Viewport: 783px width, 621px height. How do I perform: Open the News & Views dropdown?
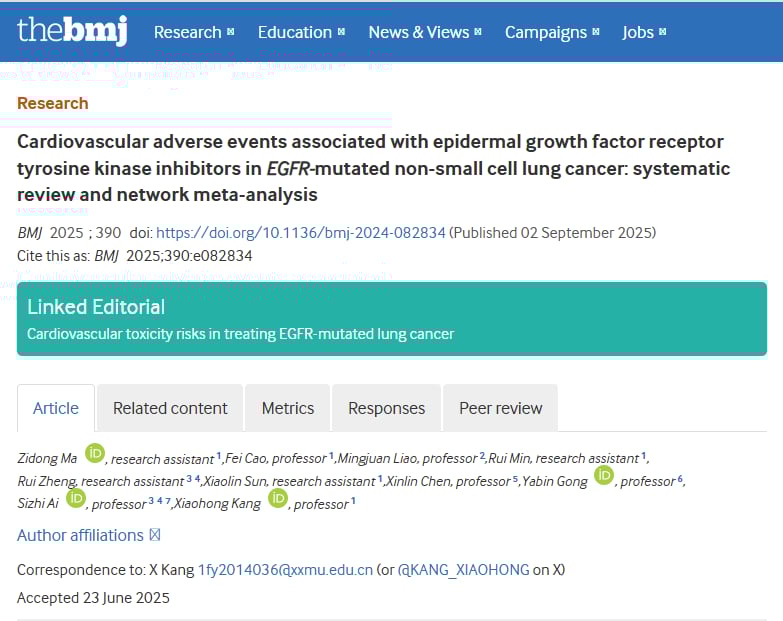424,32
